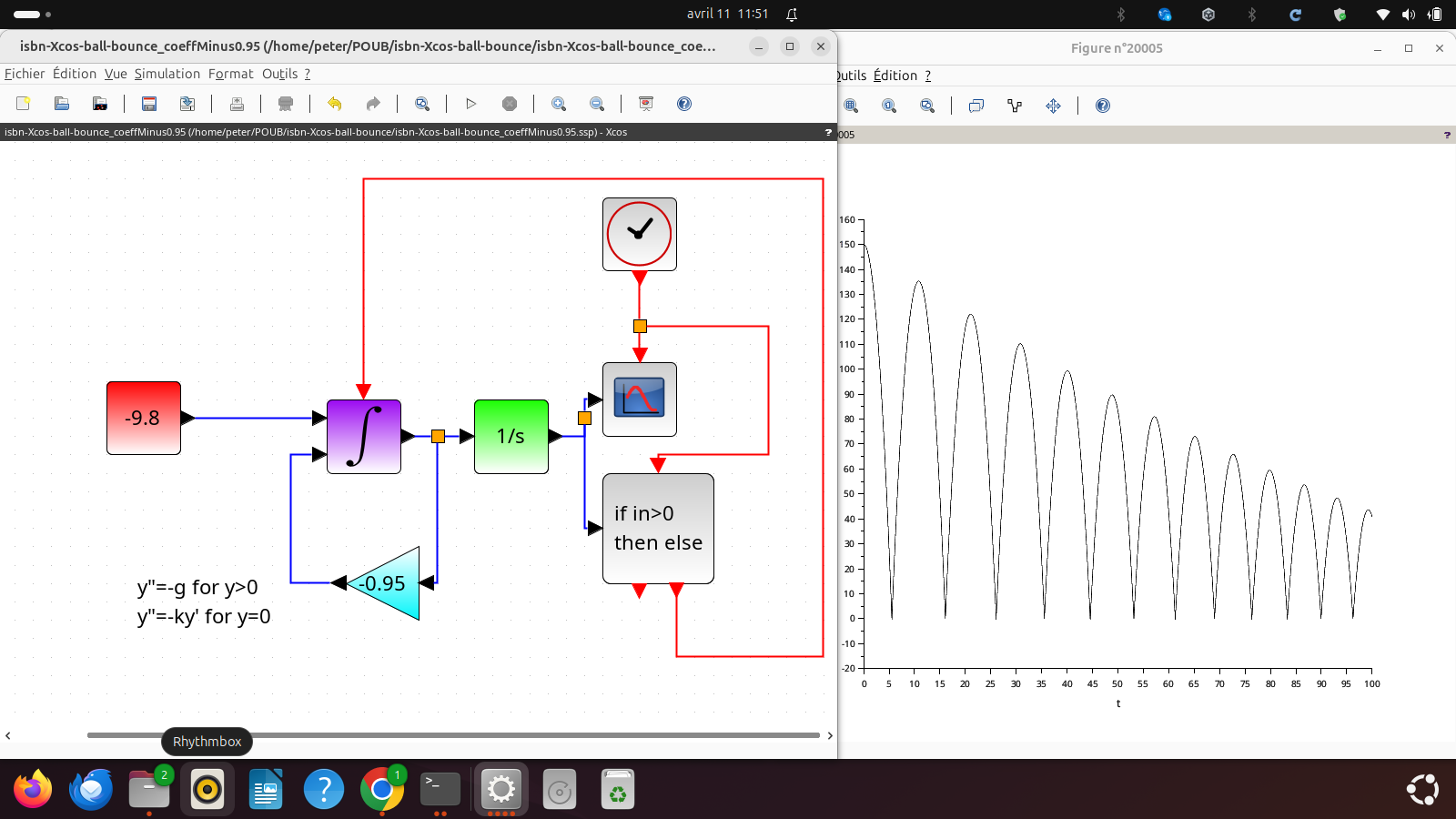1456x819 pixels.
Task: Open the Format menu
Action: pyautogui.click(x=230, y=74)
